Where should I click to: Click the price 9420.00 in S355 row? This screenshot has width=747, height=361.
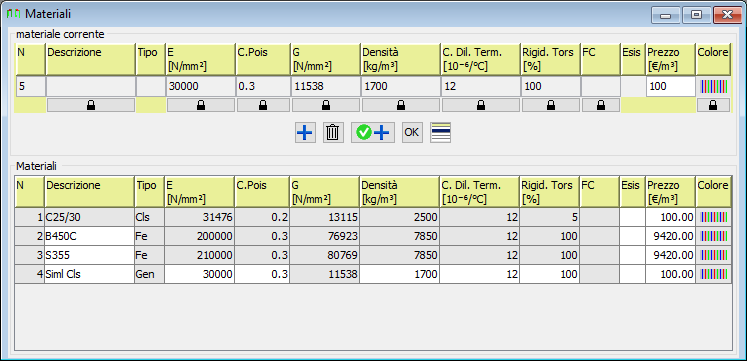(x=671, y=255)
